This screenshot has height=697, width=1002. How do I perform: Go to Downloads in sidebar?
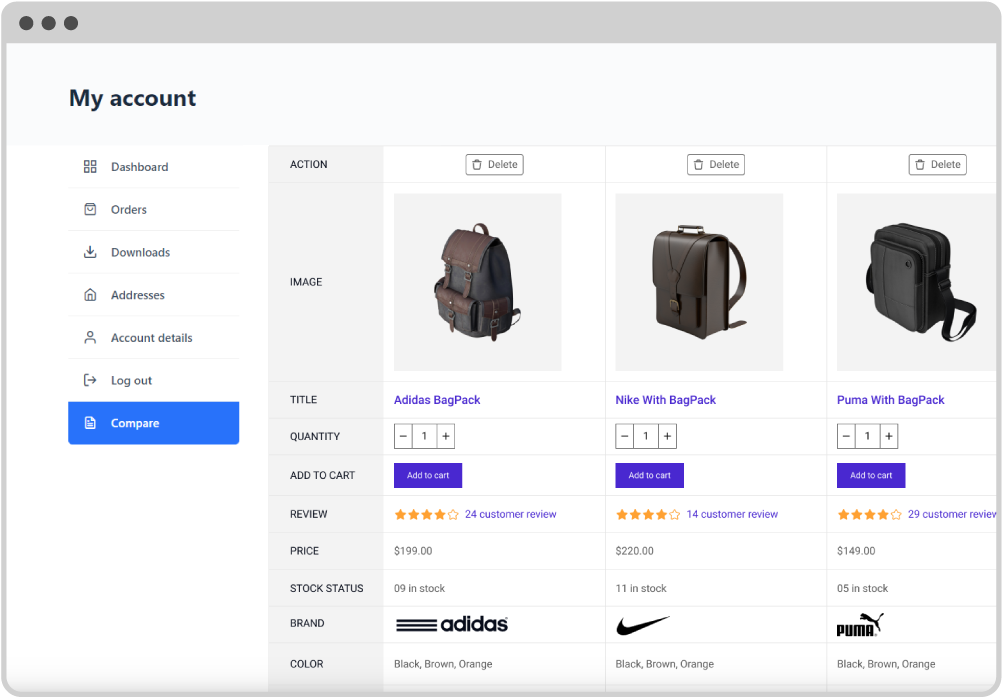click(153, 252)
